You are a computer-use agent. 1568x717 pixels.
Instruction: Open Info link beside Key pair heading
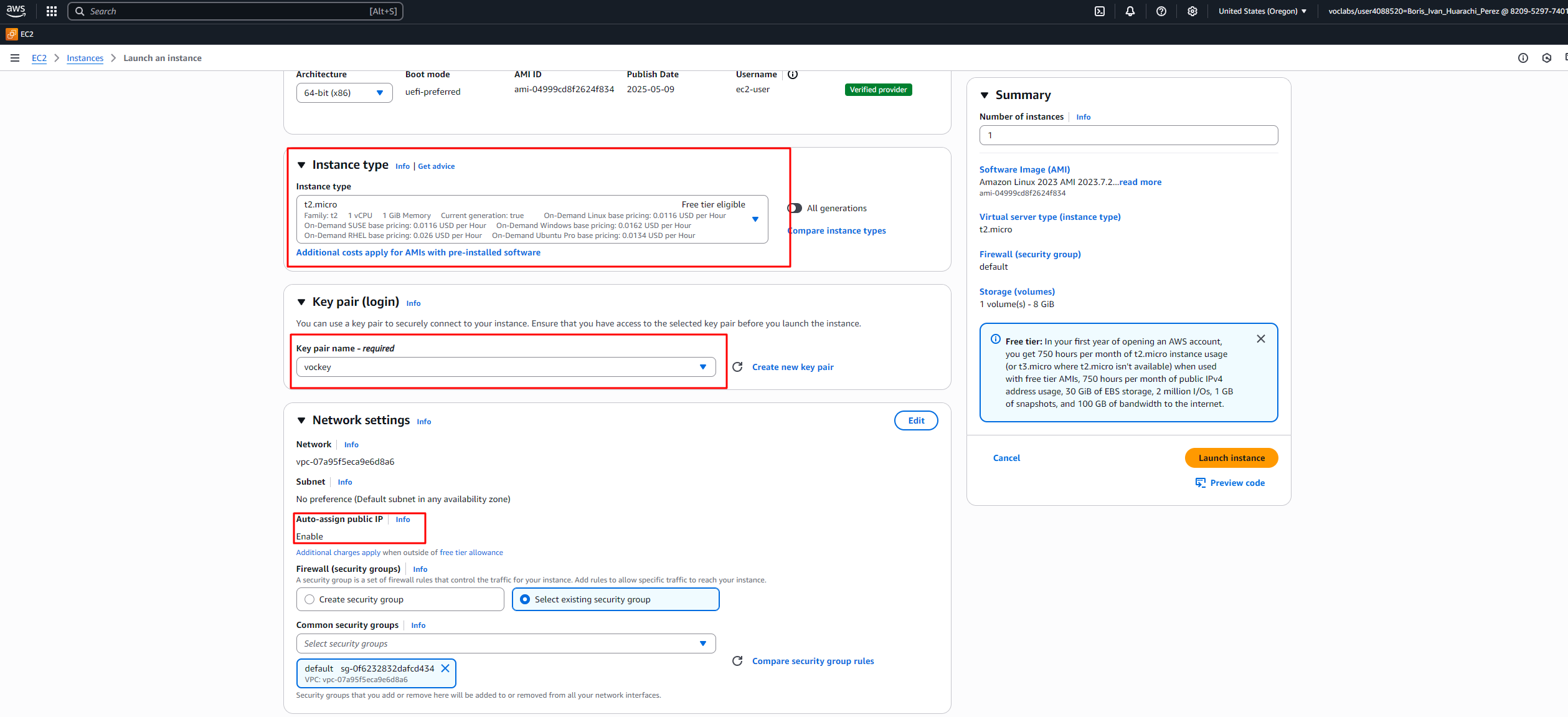click(413, 303)
